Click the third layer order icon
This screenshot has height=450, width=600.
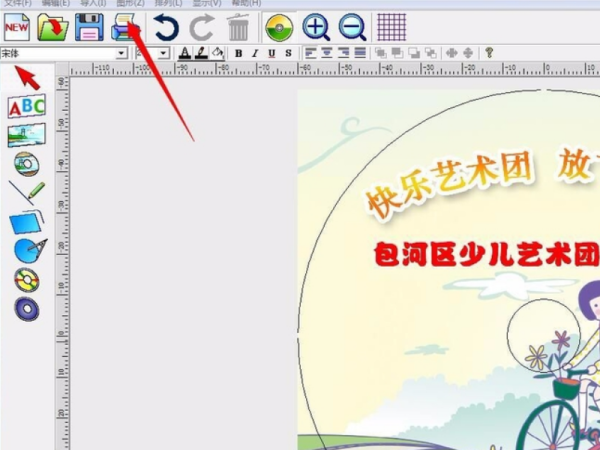coord(414,53)
